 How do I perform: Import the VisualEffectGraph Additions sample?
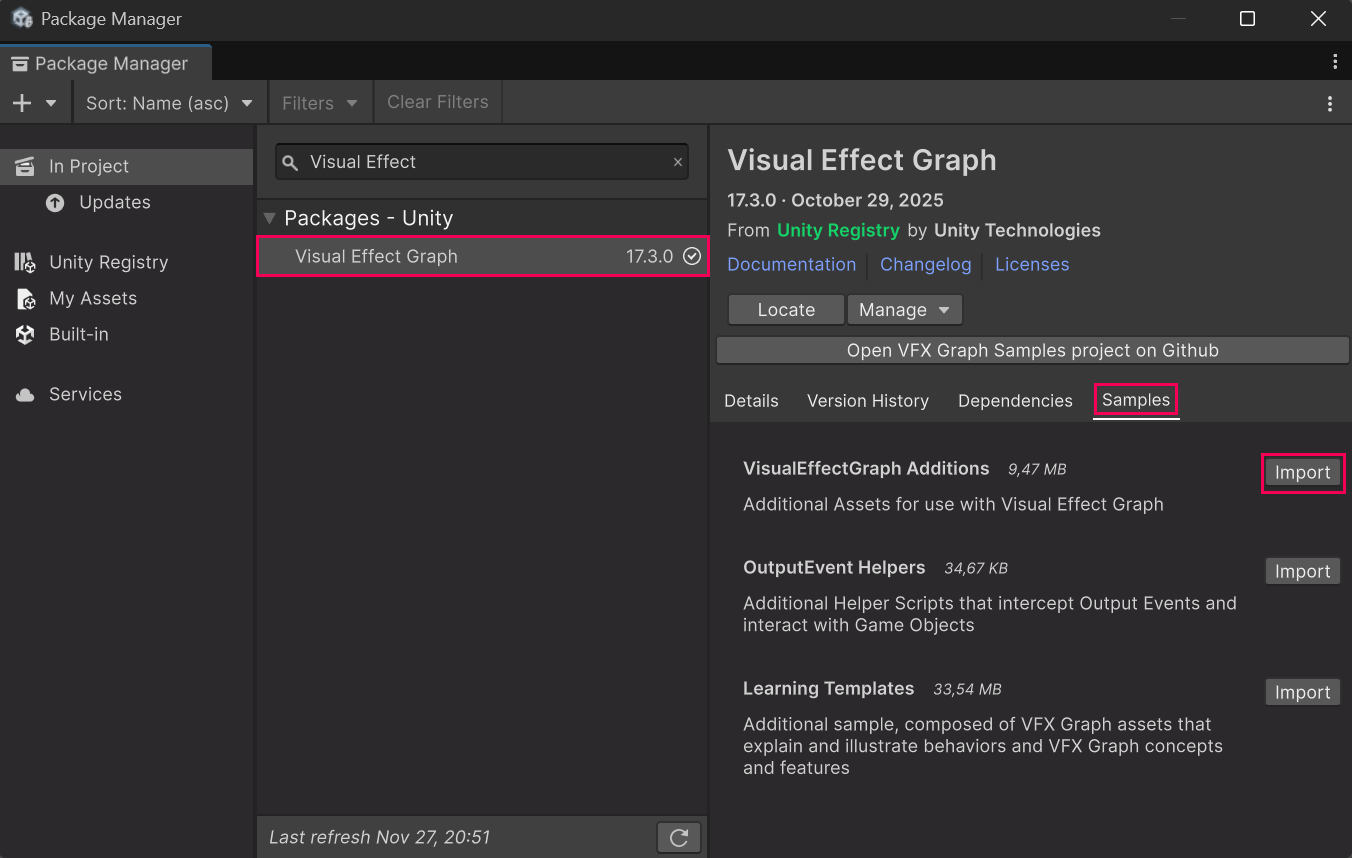tap(1302, 473)
